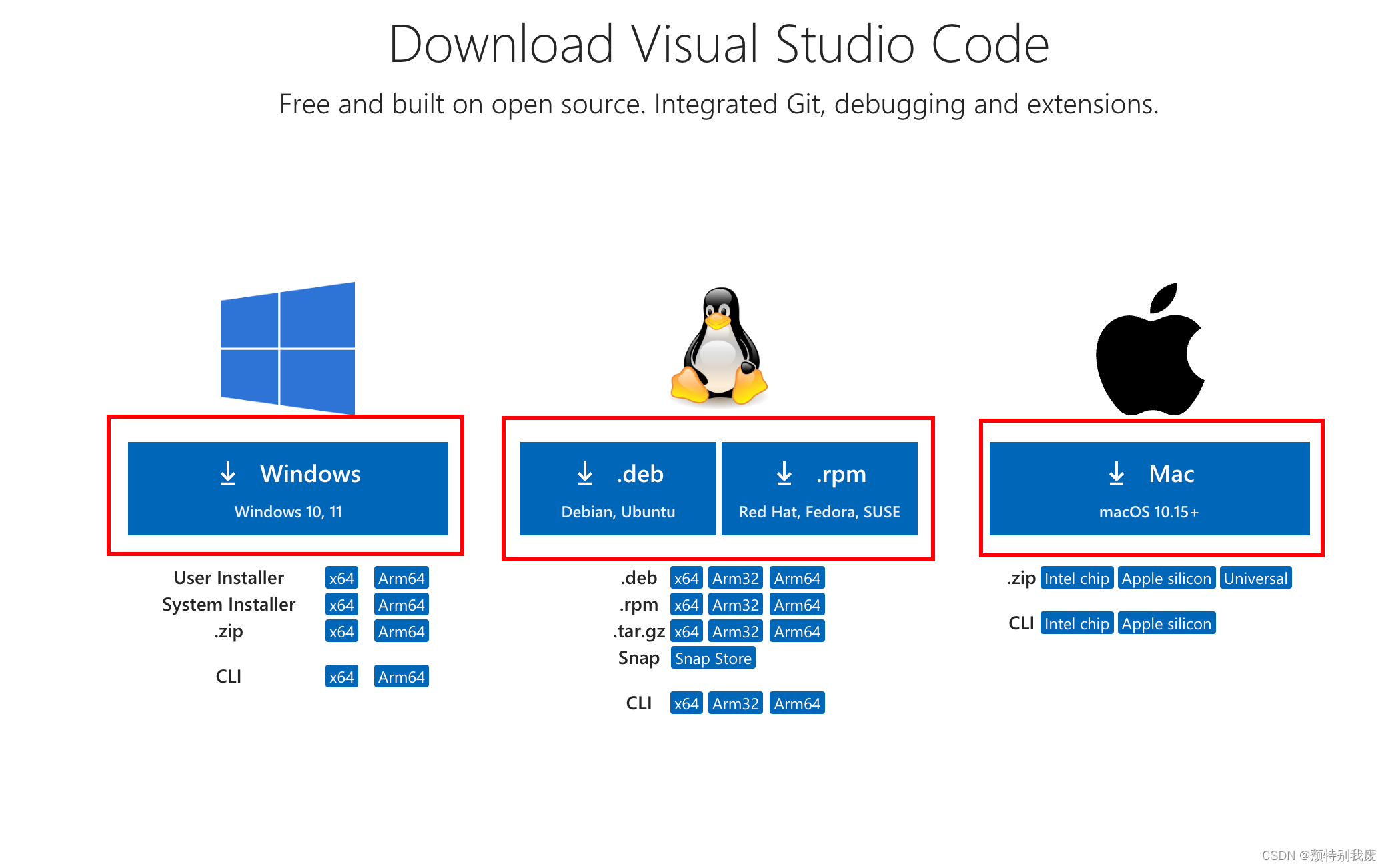Download the .rpm package for Red Hat, Fedora
This screenshot has height=868, width=1386.
(820, 489)
